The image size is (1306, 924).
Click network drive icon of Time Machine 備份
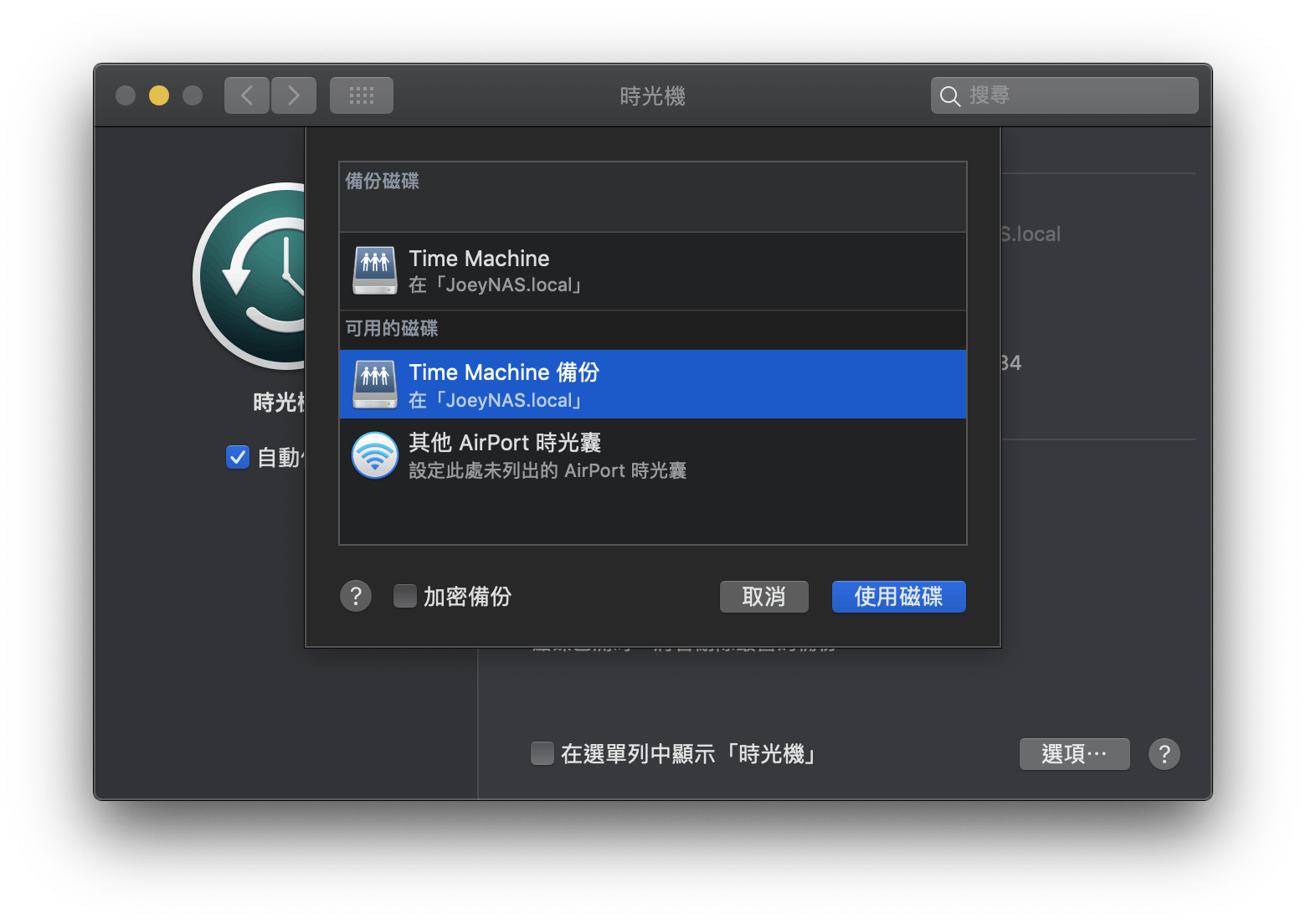pyautogui.click(x=375, y=384)
